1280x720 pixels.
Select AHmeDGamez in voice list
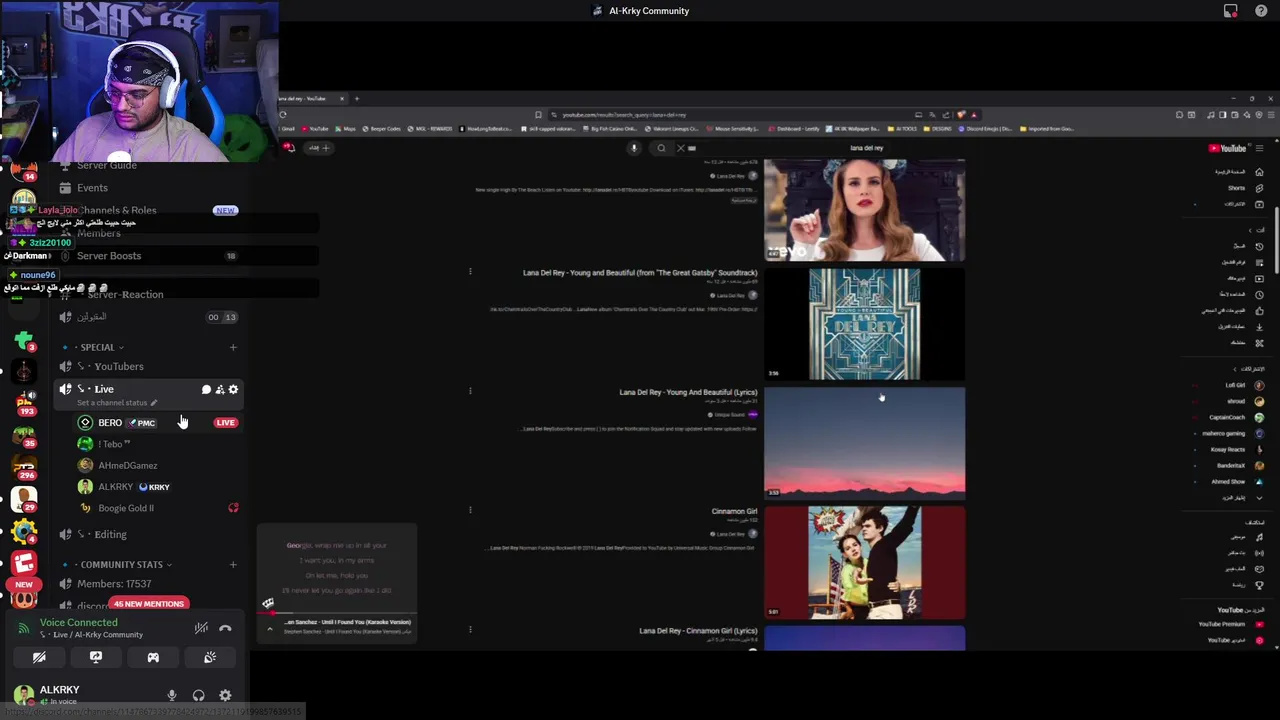pyautogui.click(x=127, y=465)
